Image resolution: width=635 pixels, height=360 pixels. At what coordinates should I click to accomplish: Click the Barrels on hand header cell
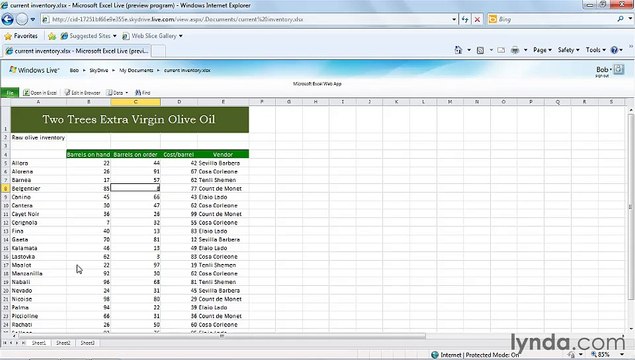click(x=88, y=154)
